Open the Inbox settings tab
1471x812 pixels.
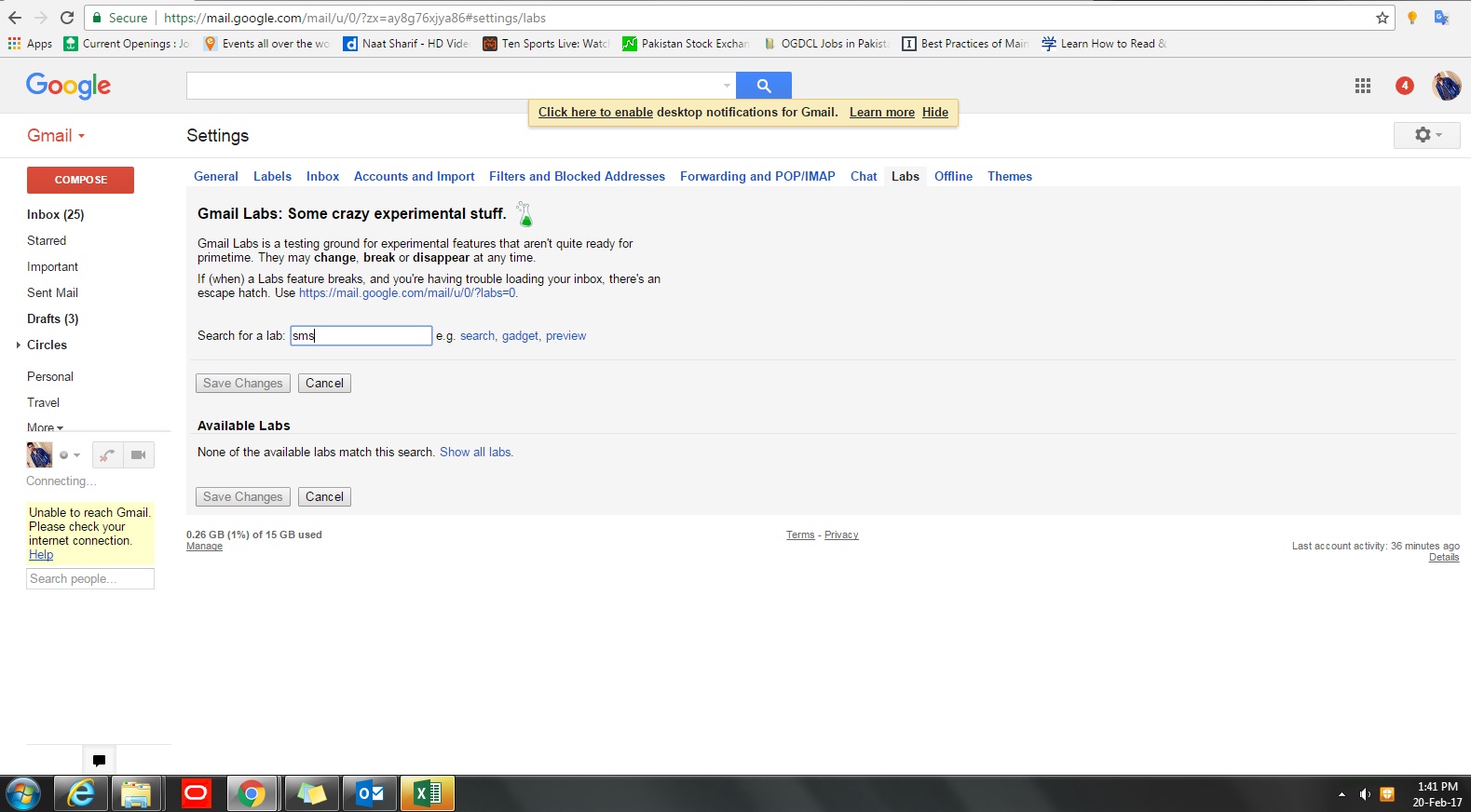[322, 176]
